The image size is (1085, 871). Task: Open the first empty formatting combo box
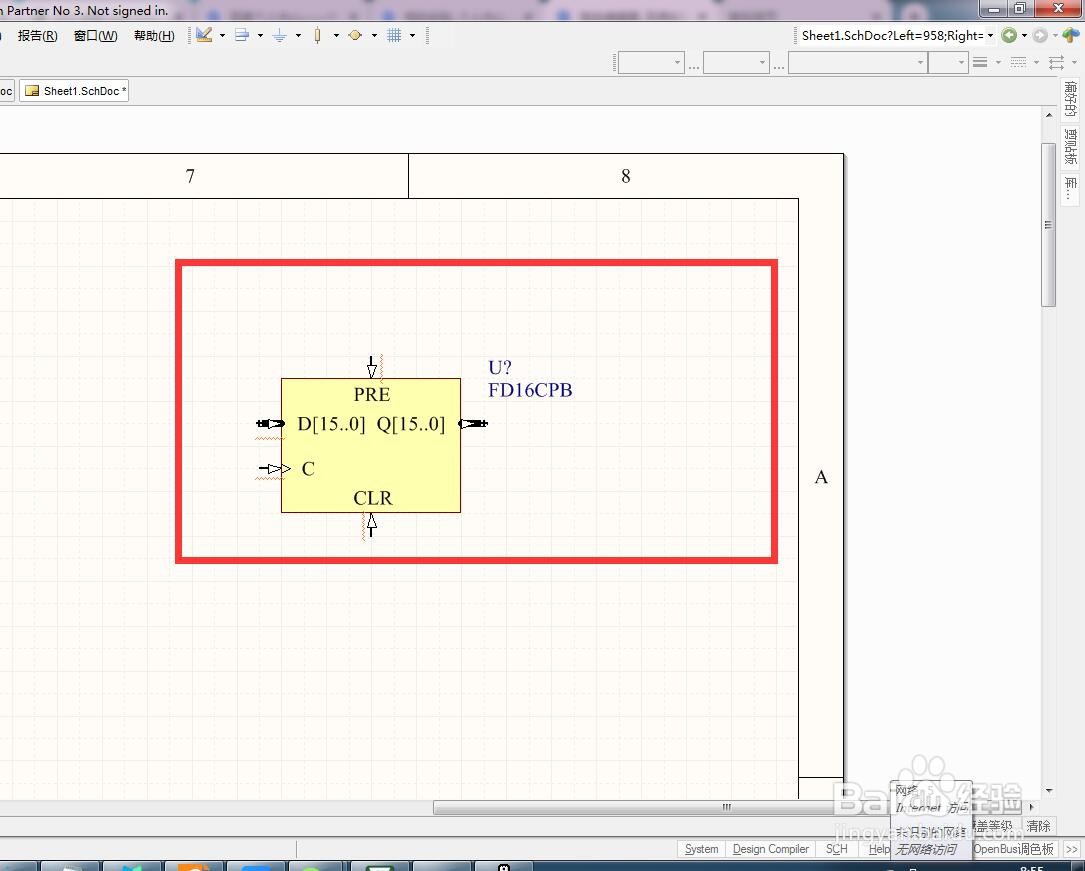[650, 63]
